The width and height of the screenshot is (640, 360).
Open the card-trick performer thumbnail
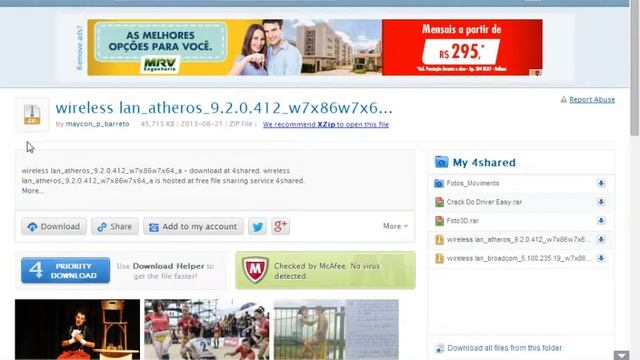tap(78, 329)
